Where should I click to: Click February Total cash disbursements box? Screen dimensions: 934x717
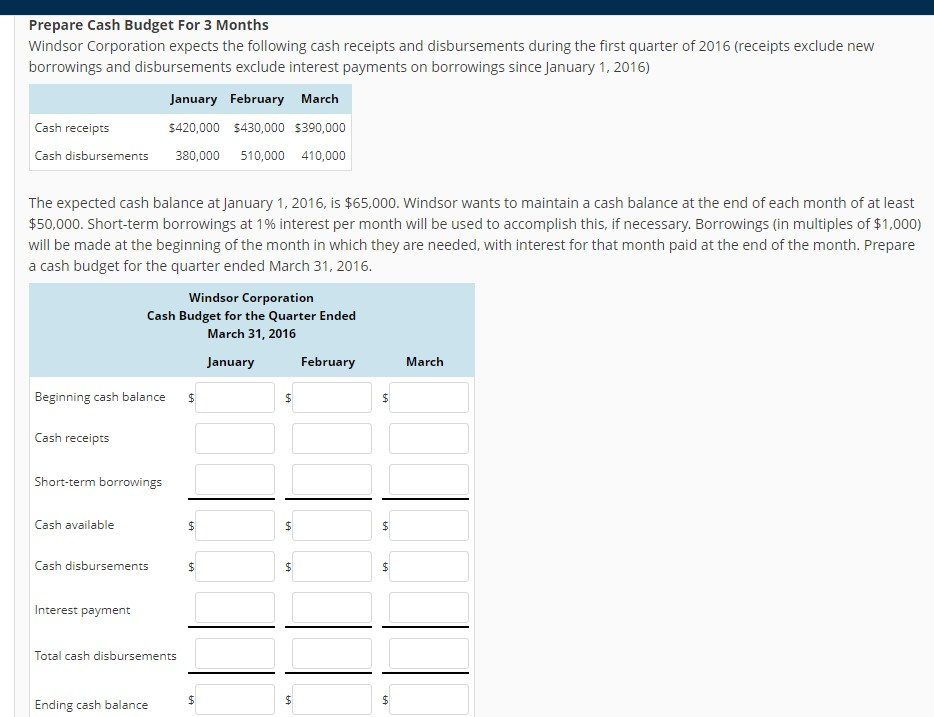pos(332,653)
